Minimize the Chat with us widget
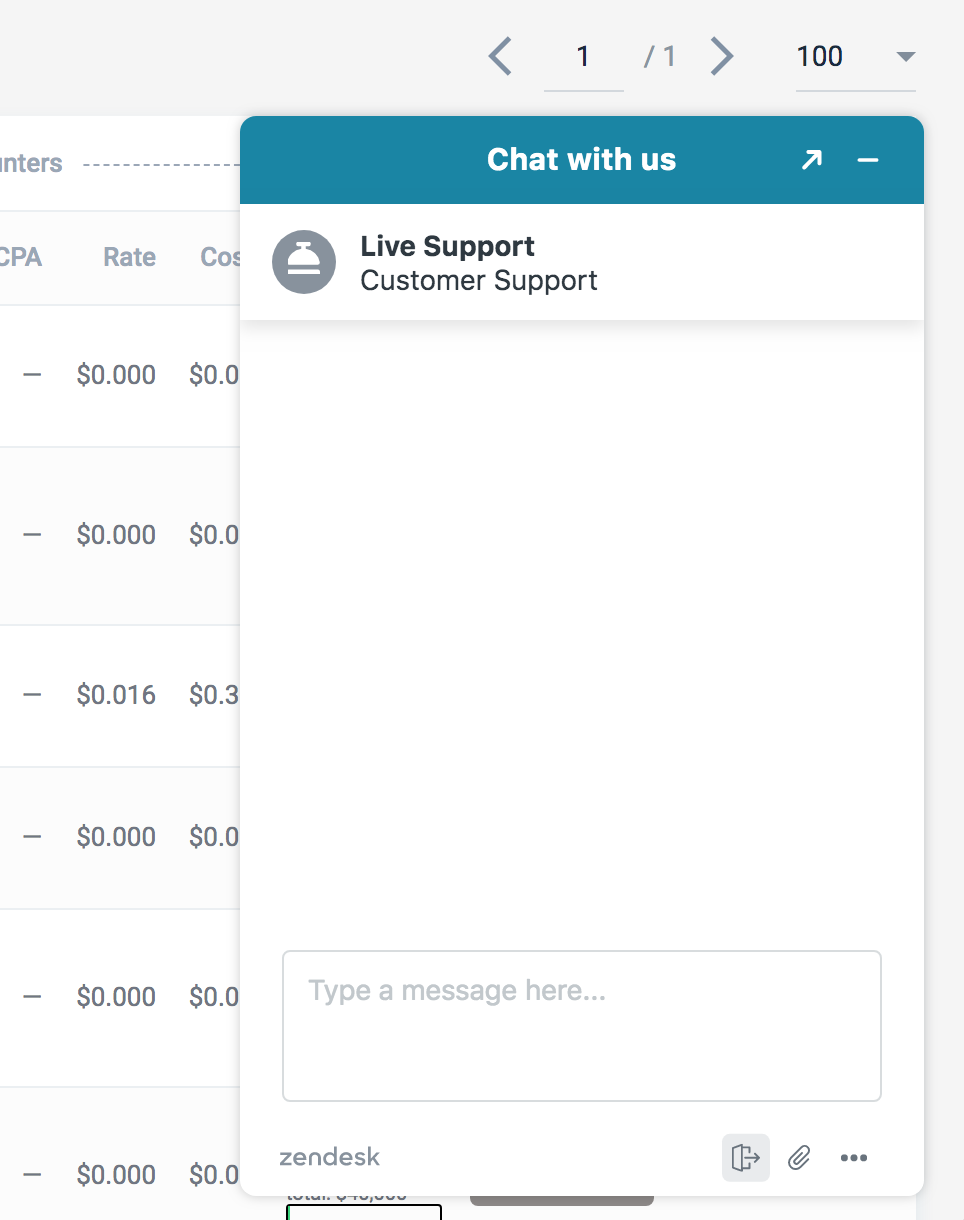The height and width of the screenshot is (1220, 964). pyautogui.click(x=868, y=160)
